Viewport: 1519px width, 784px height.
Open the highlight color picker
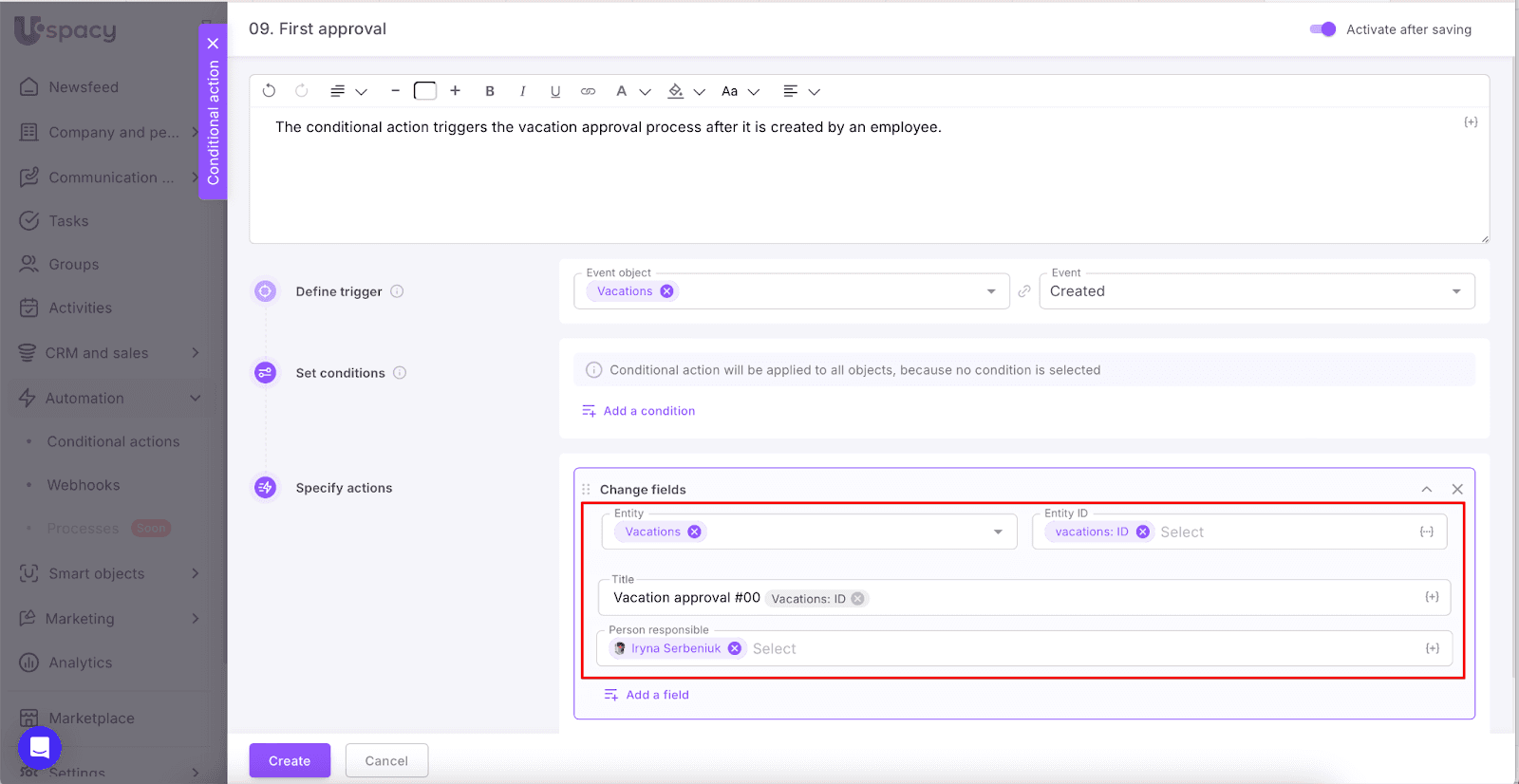click(x=676, y=91)
